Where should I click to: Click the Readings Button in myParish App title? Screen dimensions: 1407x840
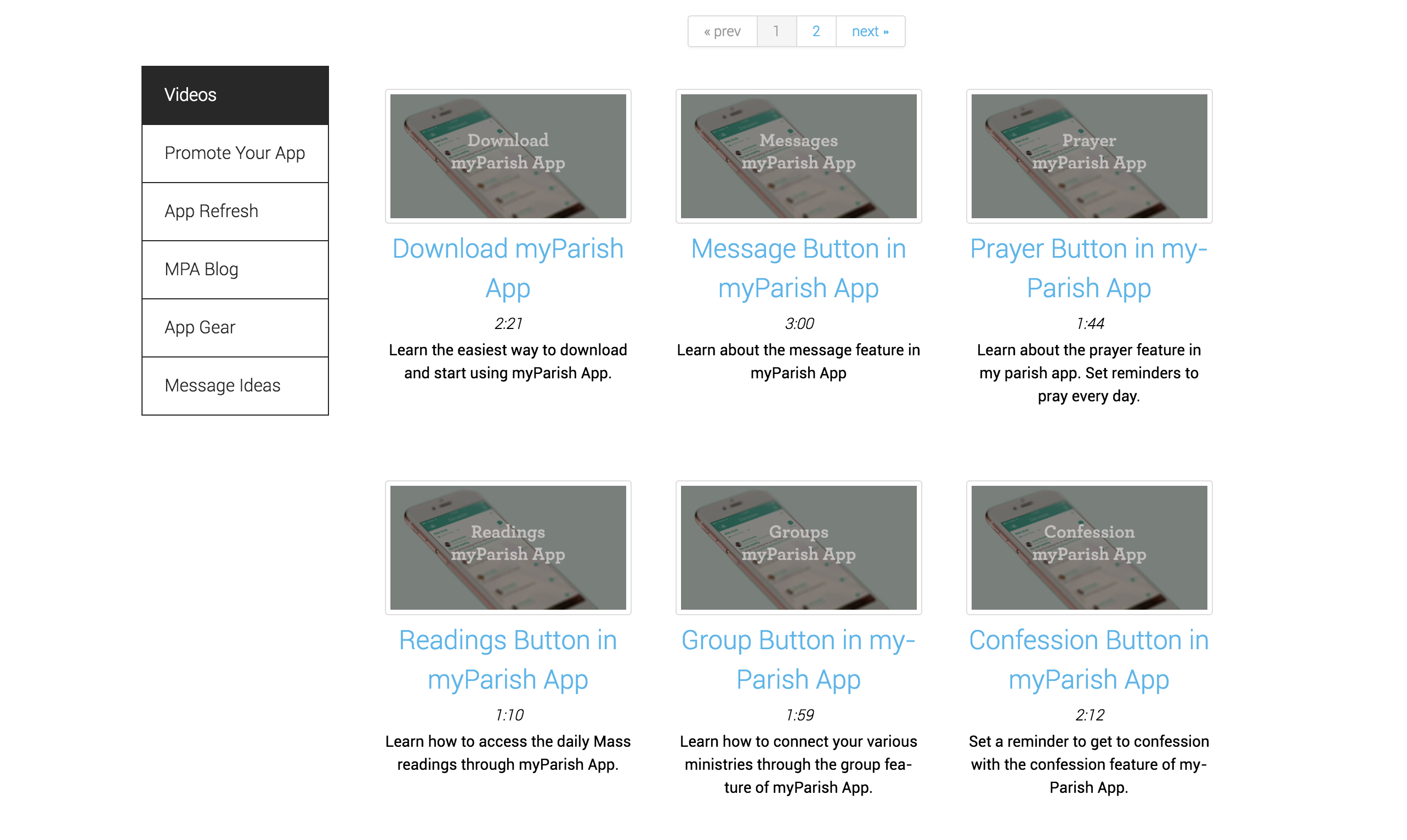click(x=508, y=660)
